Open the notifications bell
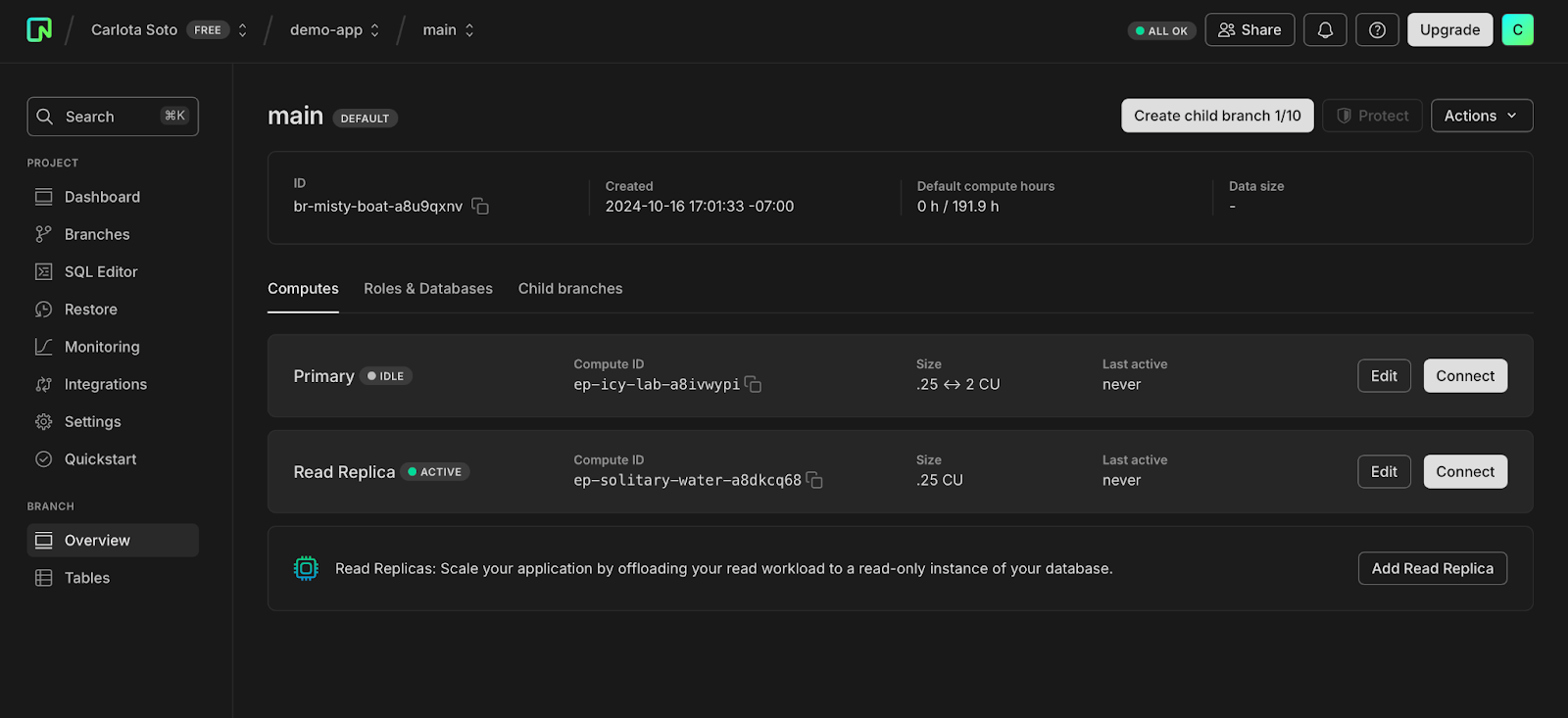The width and height of the screenshot is (1568, 718). [x=1325, y=30]
